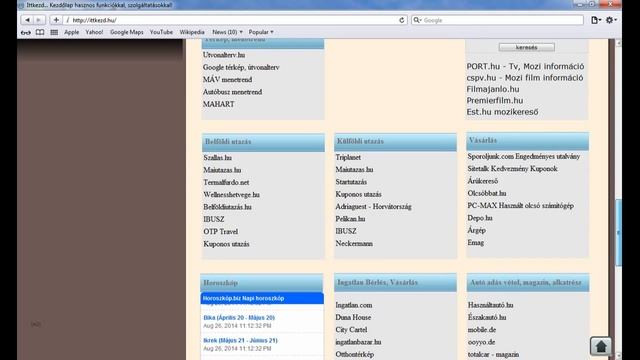Screen dimensions: 640x360
Task: Open the Pelikan.hu link
Action: coord(350,219)
